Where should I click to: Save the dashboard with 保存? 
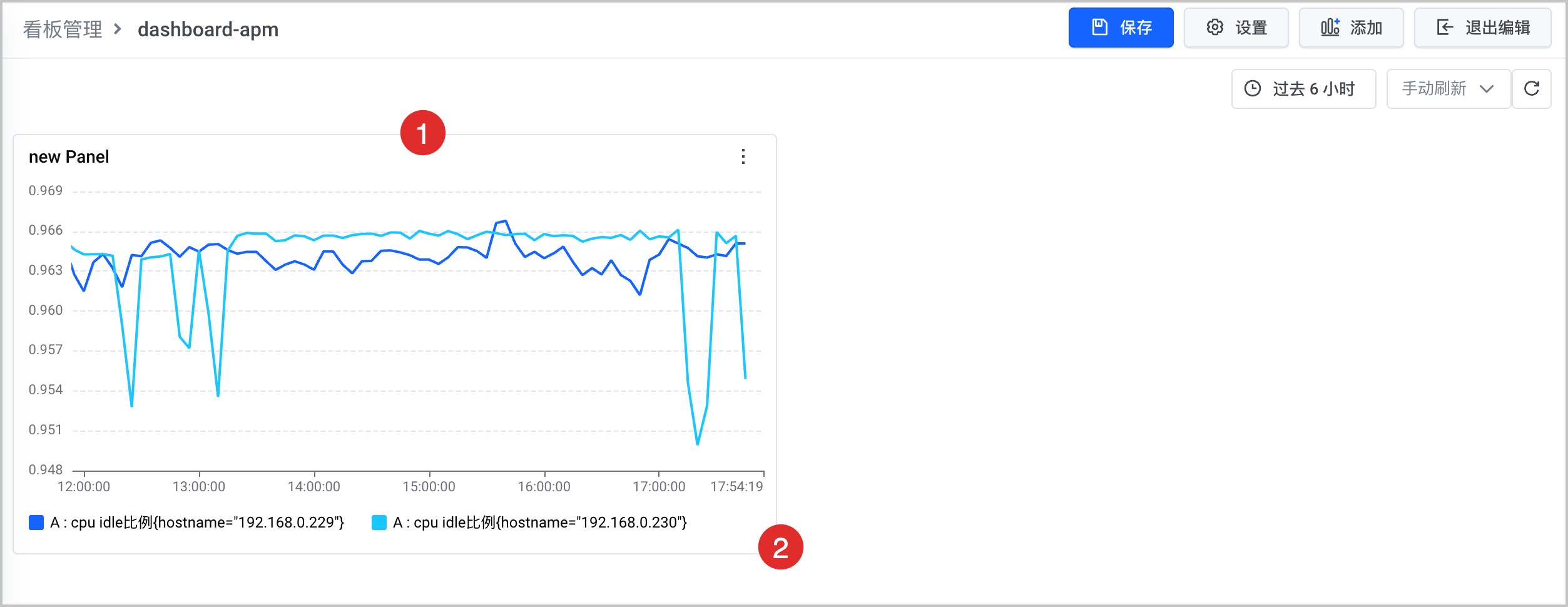tap(1121, 28)
